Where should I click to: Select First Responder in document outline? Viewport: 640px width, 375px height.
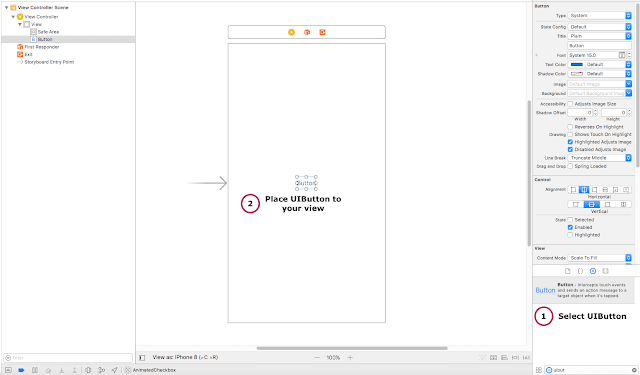point(42,47)
